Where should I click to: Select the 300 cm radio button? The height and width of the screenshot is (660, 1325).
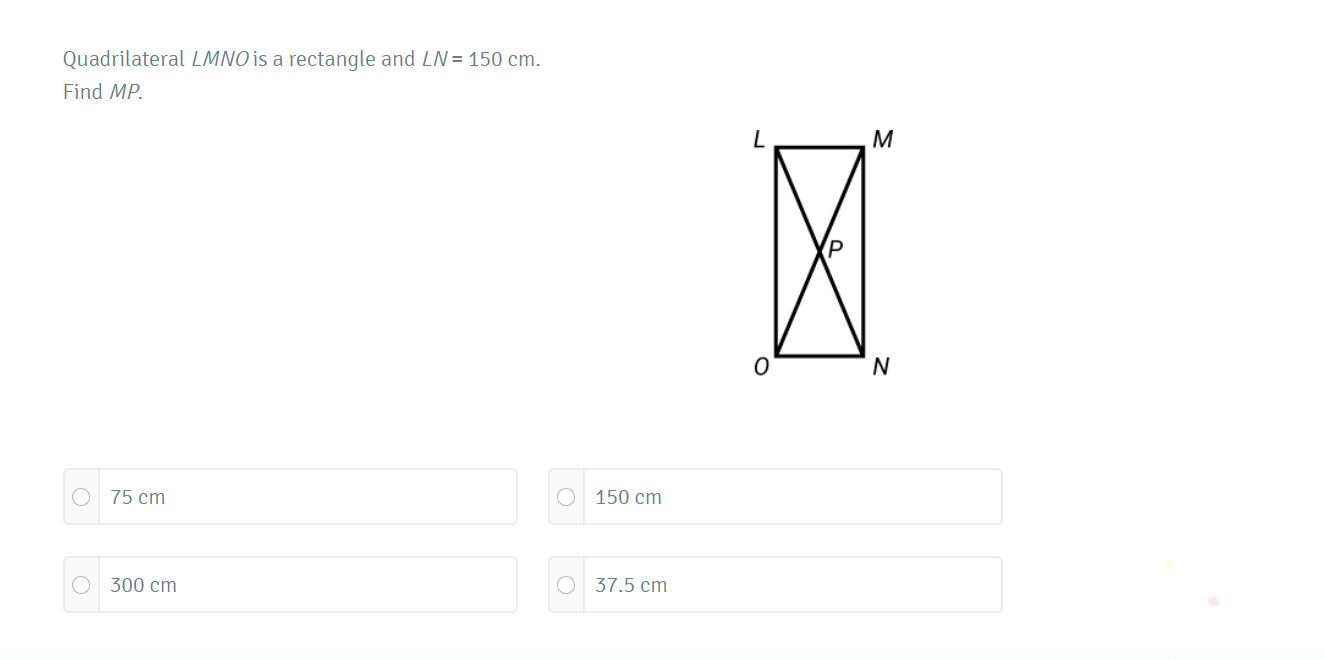[x=81, y=584]
